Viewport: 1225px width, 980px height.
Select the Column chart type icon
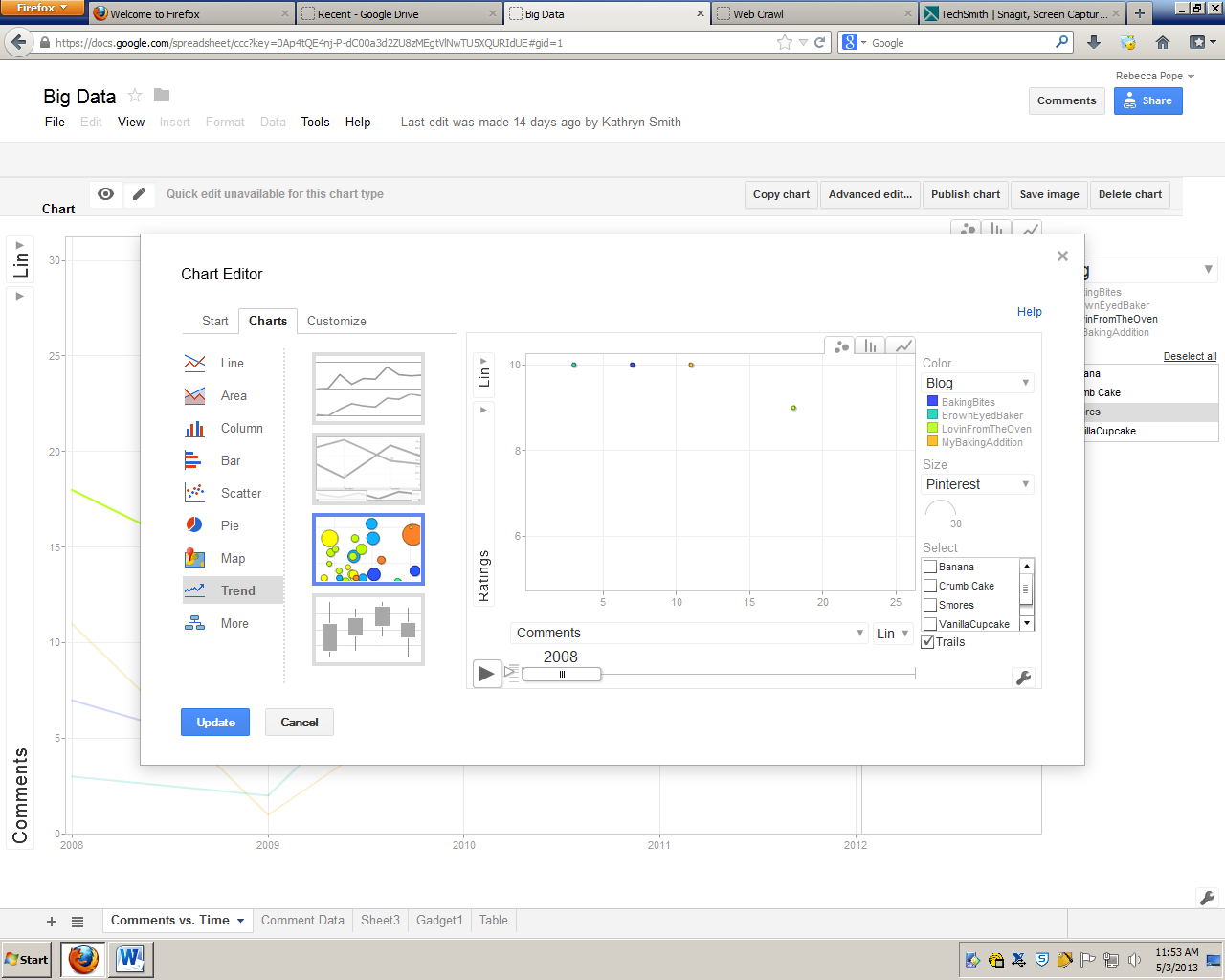click(x=194, y=428)
